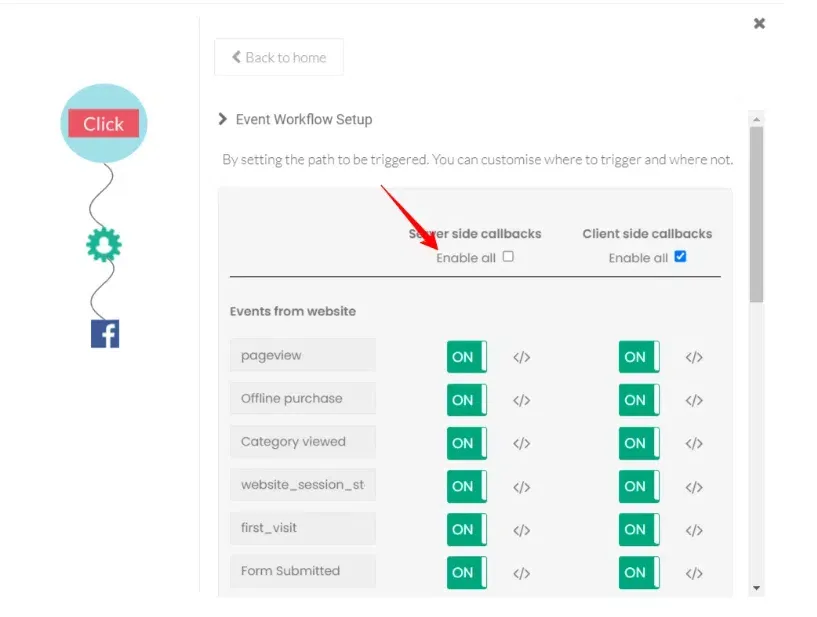Uncheck Enable all for client side callbacks
817x617 pixels.
point(680,256)
